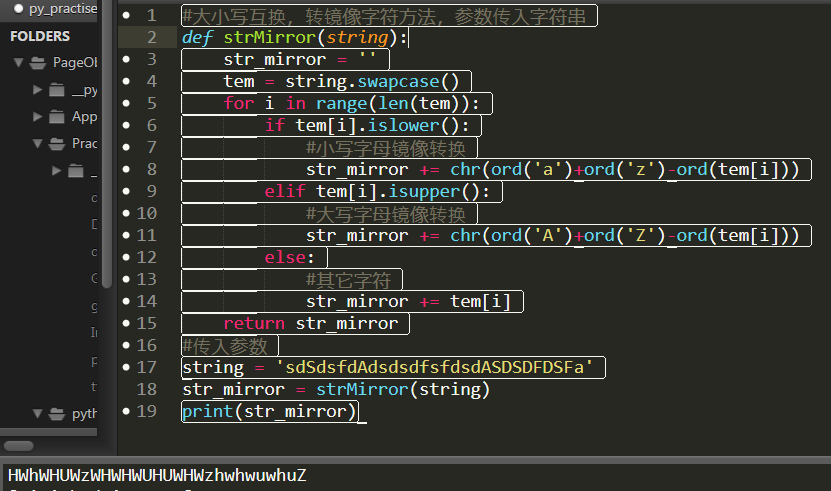
Task: Click the FOLDERS sidebar header
Action: [x=40, y=36]
